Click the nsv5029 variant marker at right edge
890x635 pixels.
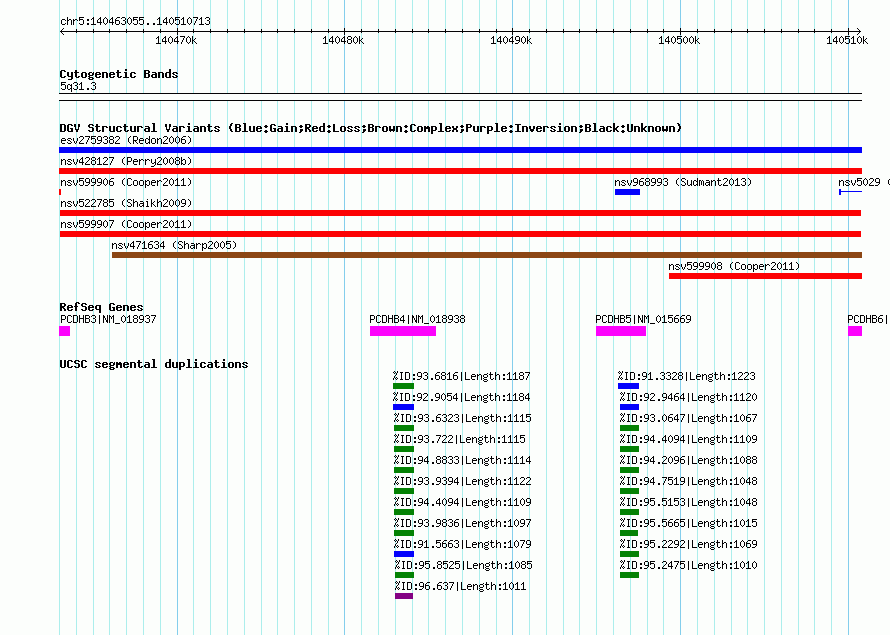click(x=850, y=192)
